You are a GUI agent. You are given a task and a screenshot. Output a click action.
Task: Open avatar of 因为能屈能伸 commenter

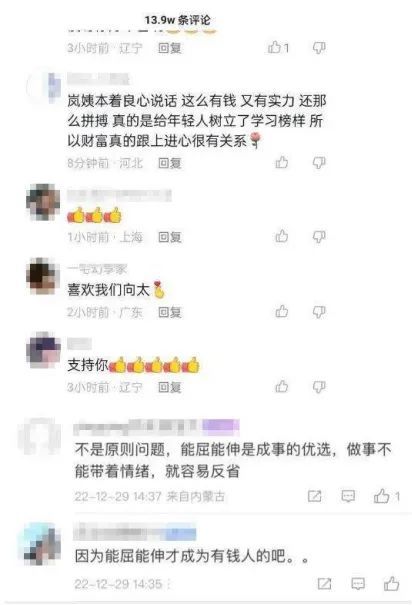click(42, 544)
